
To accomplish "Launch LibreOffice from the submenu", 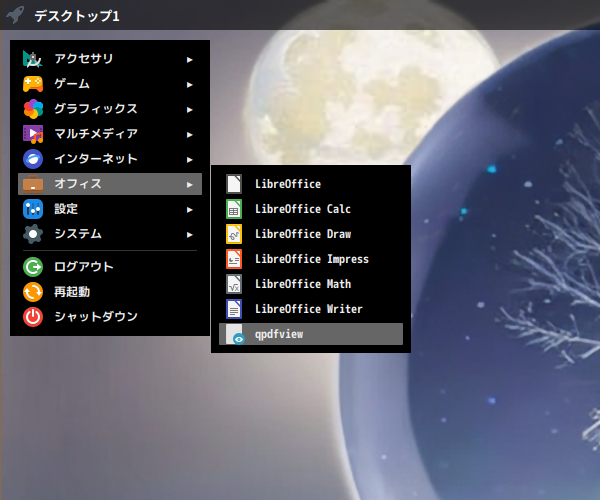I will pos(311,184).
